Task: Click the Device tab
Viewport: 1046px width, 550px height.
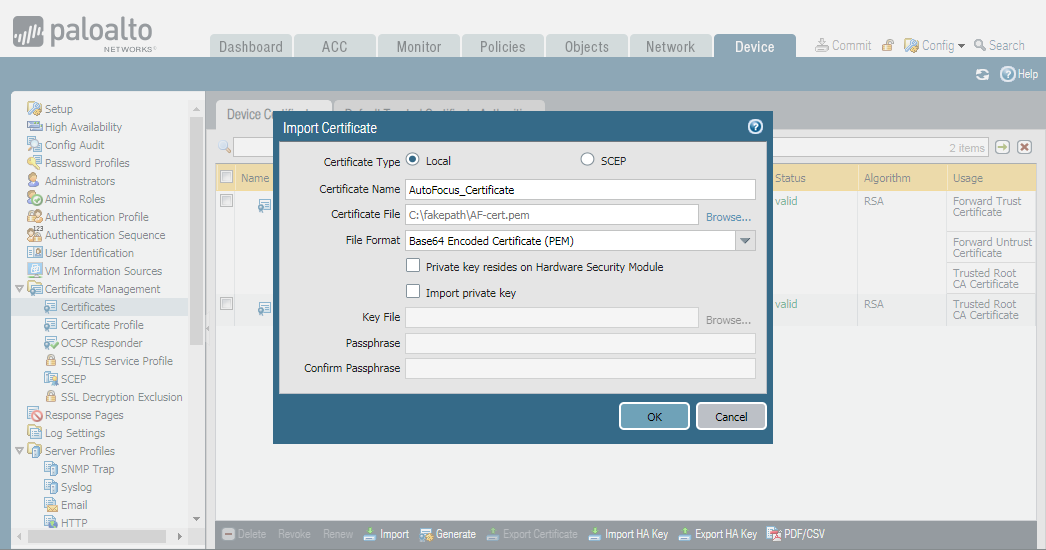Action: pos(754,46)
